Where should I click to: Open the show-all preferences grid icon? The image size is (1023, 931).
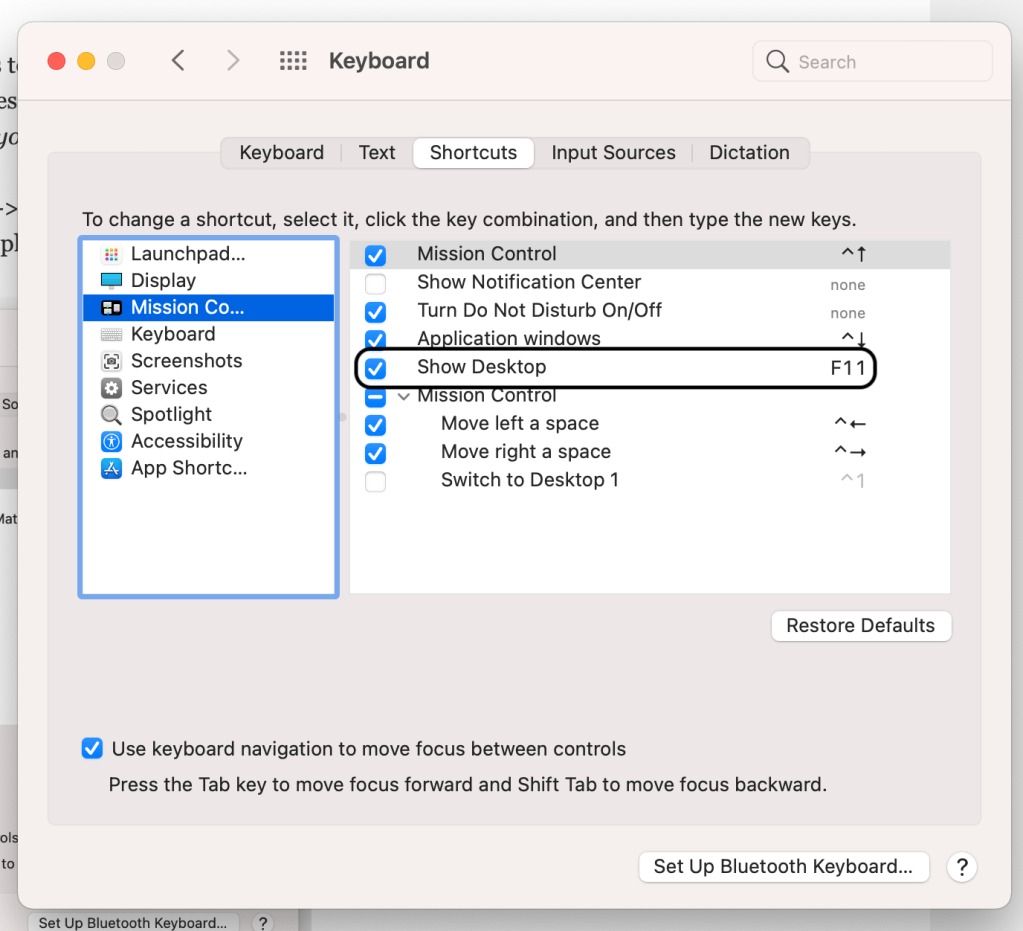click(293, 61)
